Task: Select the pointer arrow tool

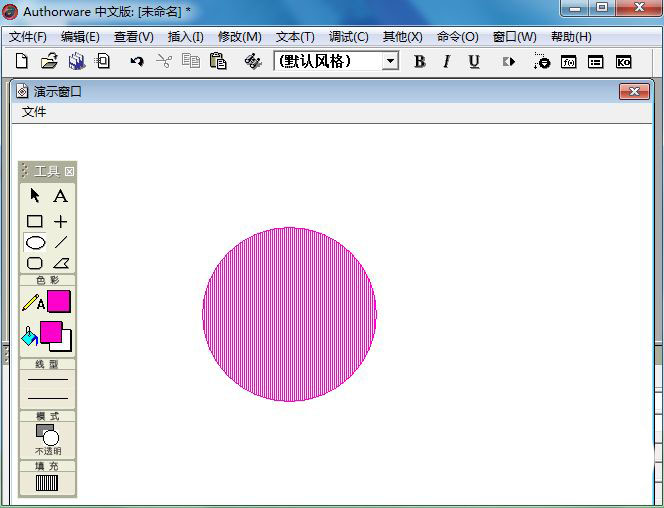Action: coord(35,196)
